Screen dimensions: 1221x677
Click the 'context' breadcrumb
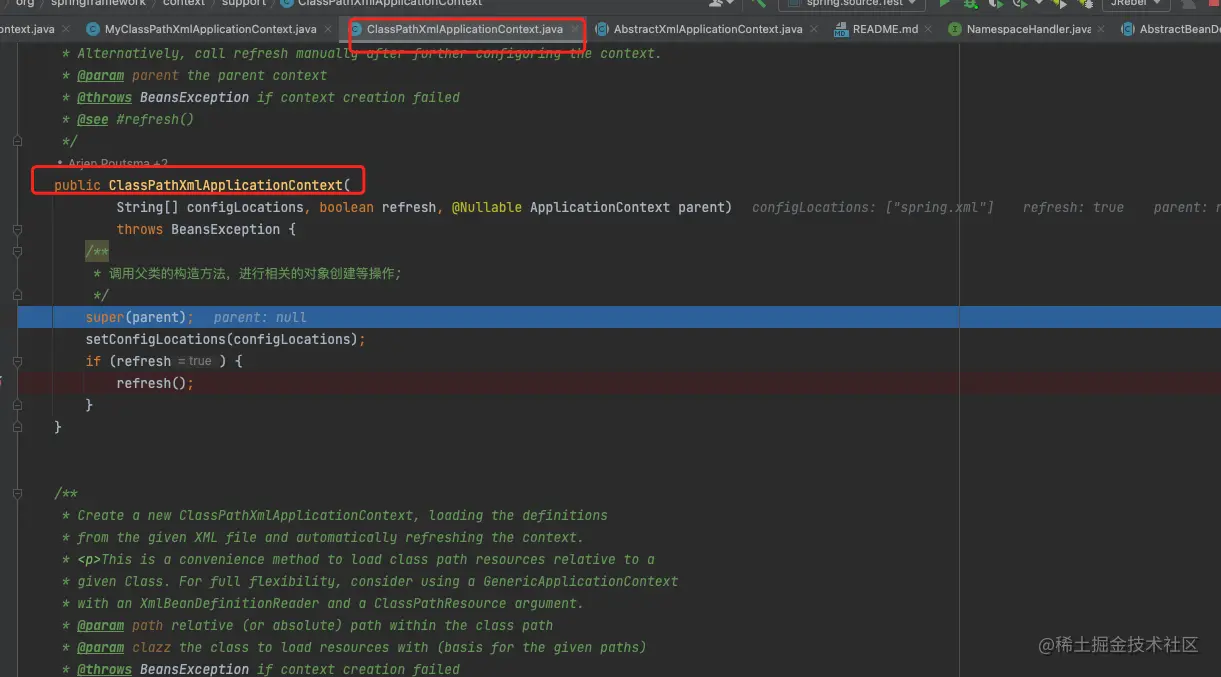(183, 3)
